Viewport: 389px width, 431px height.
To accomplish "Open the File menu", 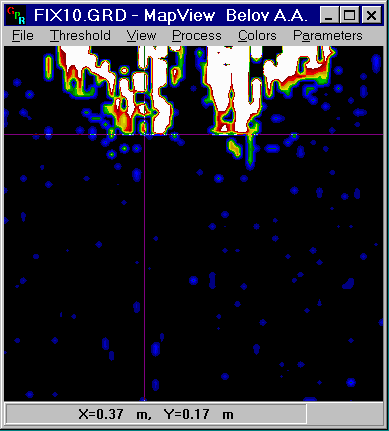I will click(x=23, y=36).
